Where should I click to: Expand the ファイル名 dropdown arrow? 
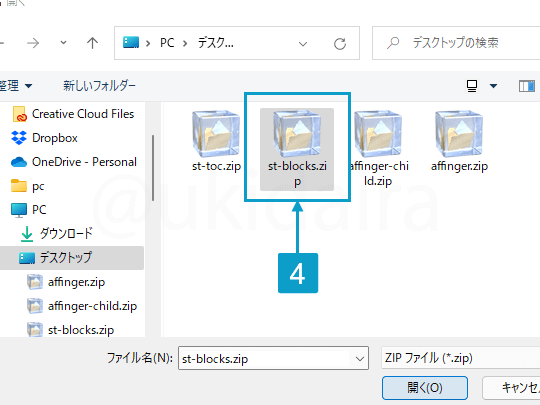(360, 359)
